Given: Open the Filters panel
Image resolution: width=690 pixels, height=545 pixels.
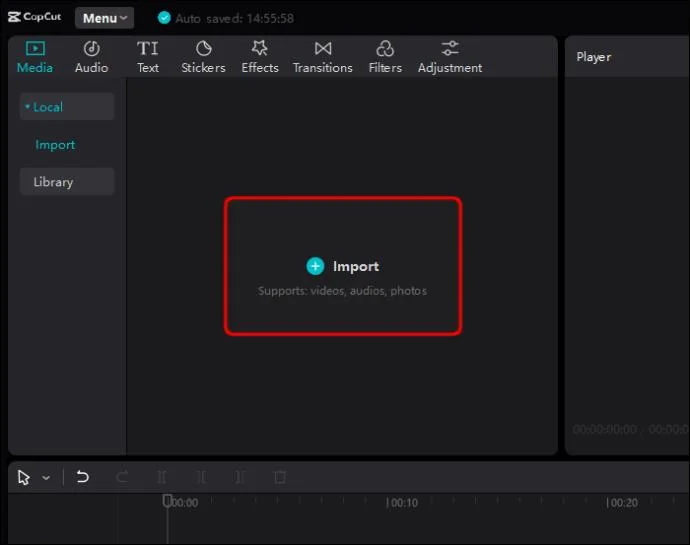Looking at the screenshot, I should [x=385, y=57].
